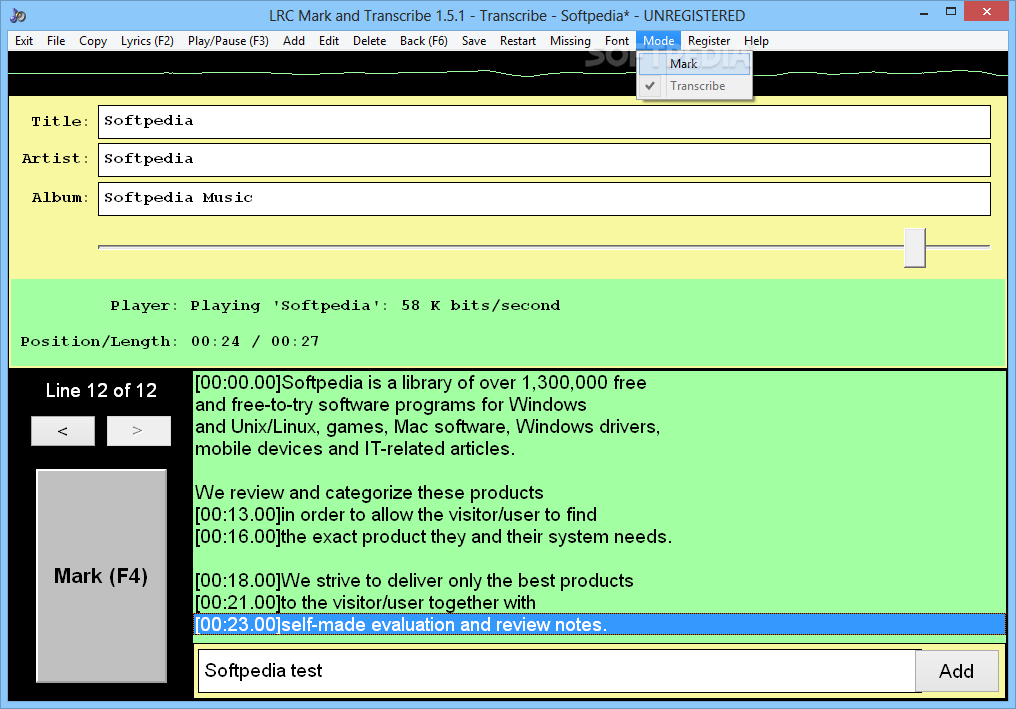Select highlighted line '[00:23.00]self-made evaluation and review notes.'
This screenshot has height=709, width=1016.
pos(599,625)
